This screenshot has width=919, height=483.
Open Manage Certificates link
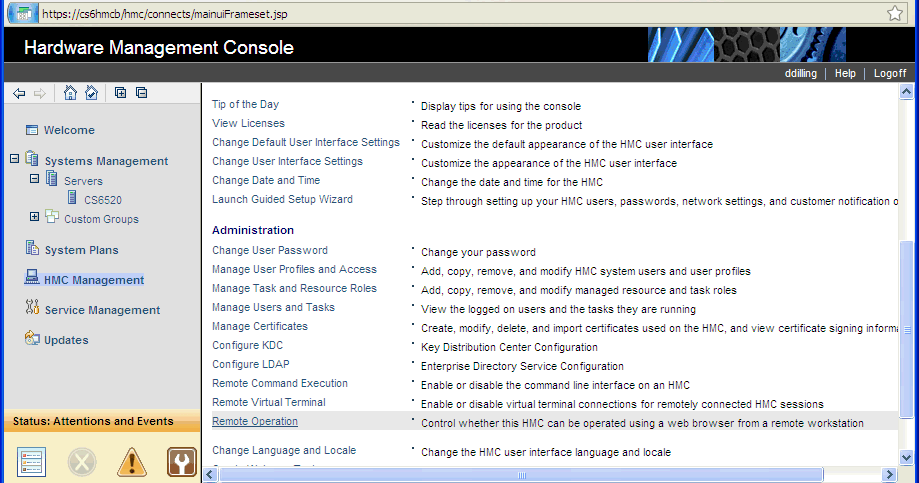click(x=260, y=326)
